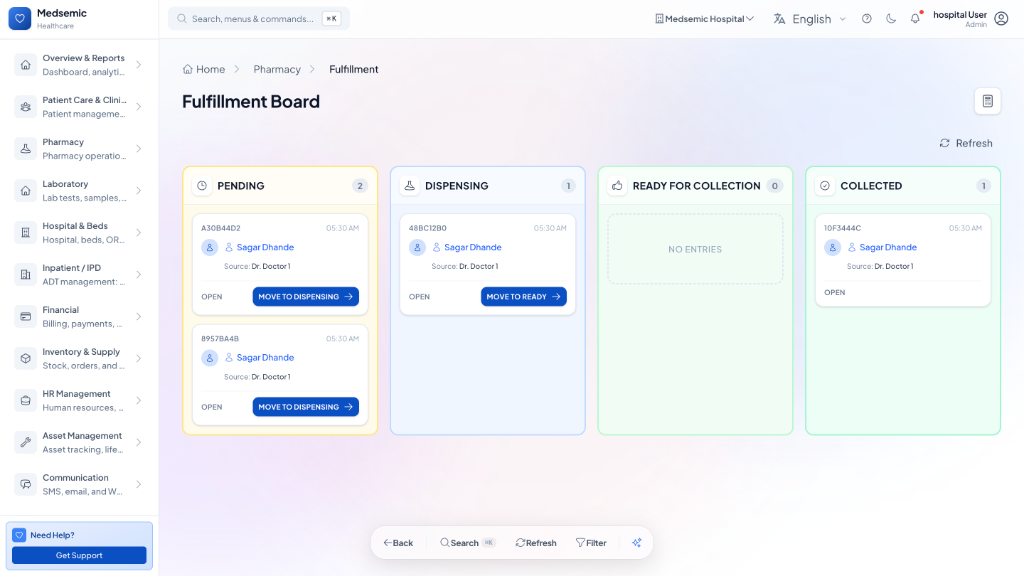Click Filter in the bottom toolbar
Image resolution: width=1024 pixels, height=576 pixels.
[x=591, y=543]
